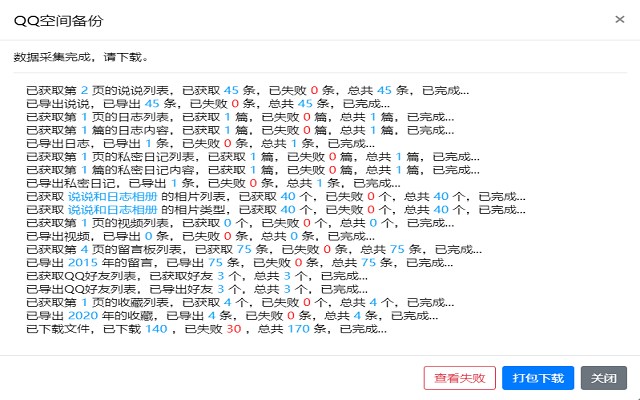
Task: Select the row 已下载文件 已下载 140
Action: click(206, 329)
